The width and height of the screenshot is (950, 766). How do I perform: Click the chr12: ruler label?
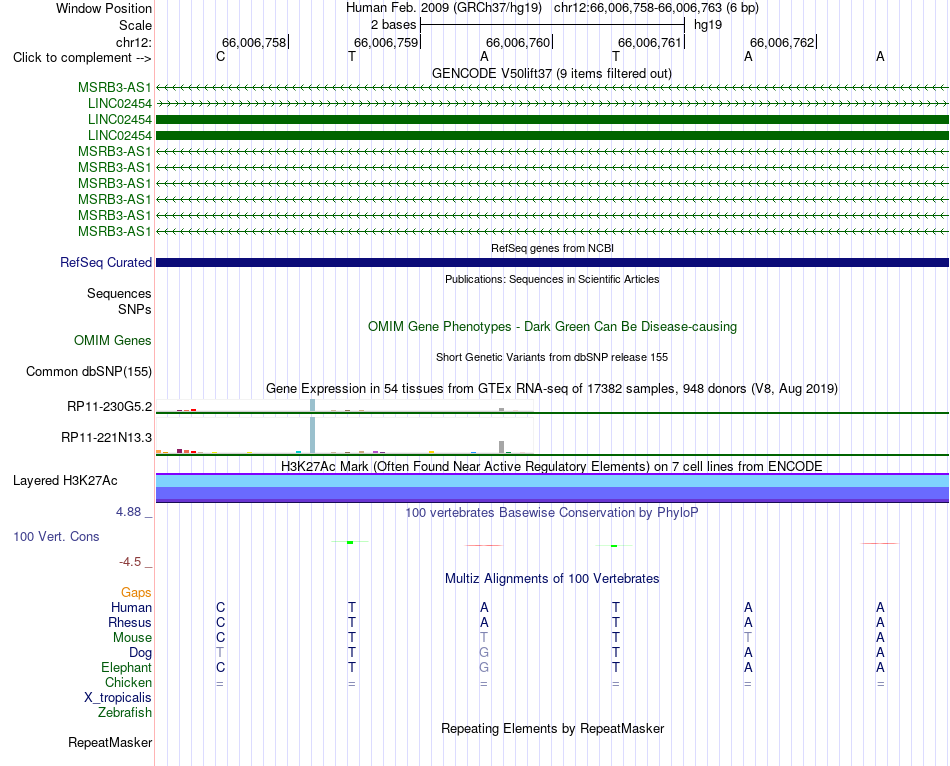pyautogui.click(x=133, y=42)
